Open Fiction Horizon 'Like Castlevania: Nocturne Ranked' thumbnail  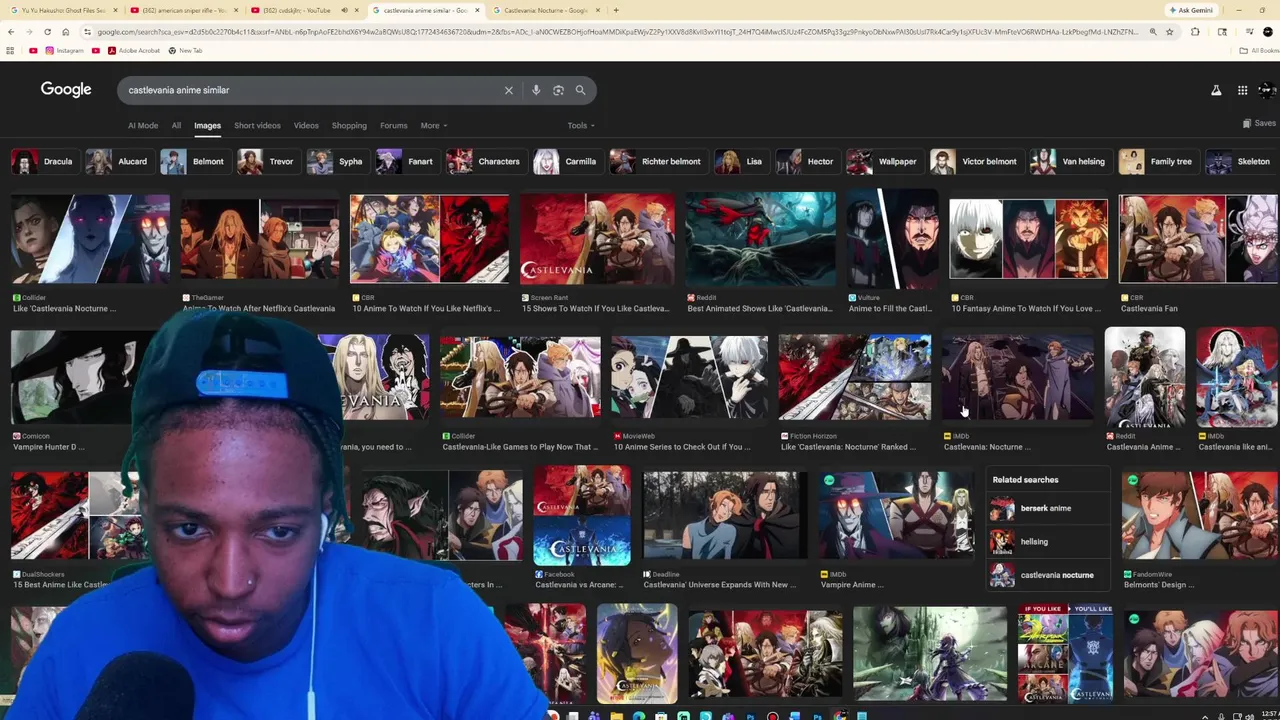tap(855, 378)
